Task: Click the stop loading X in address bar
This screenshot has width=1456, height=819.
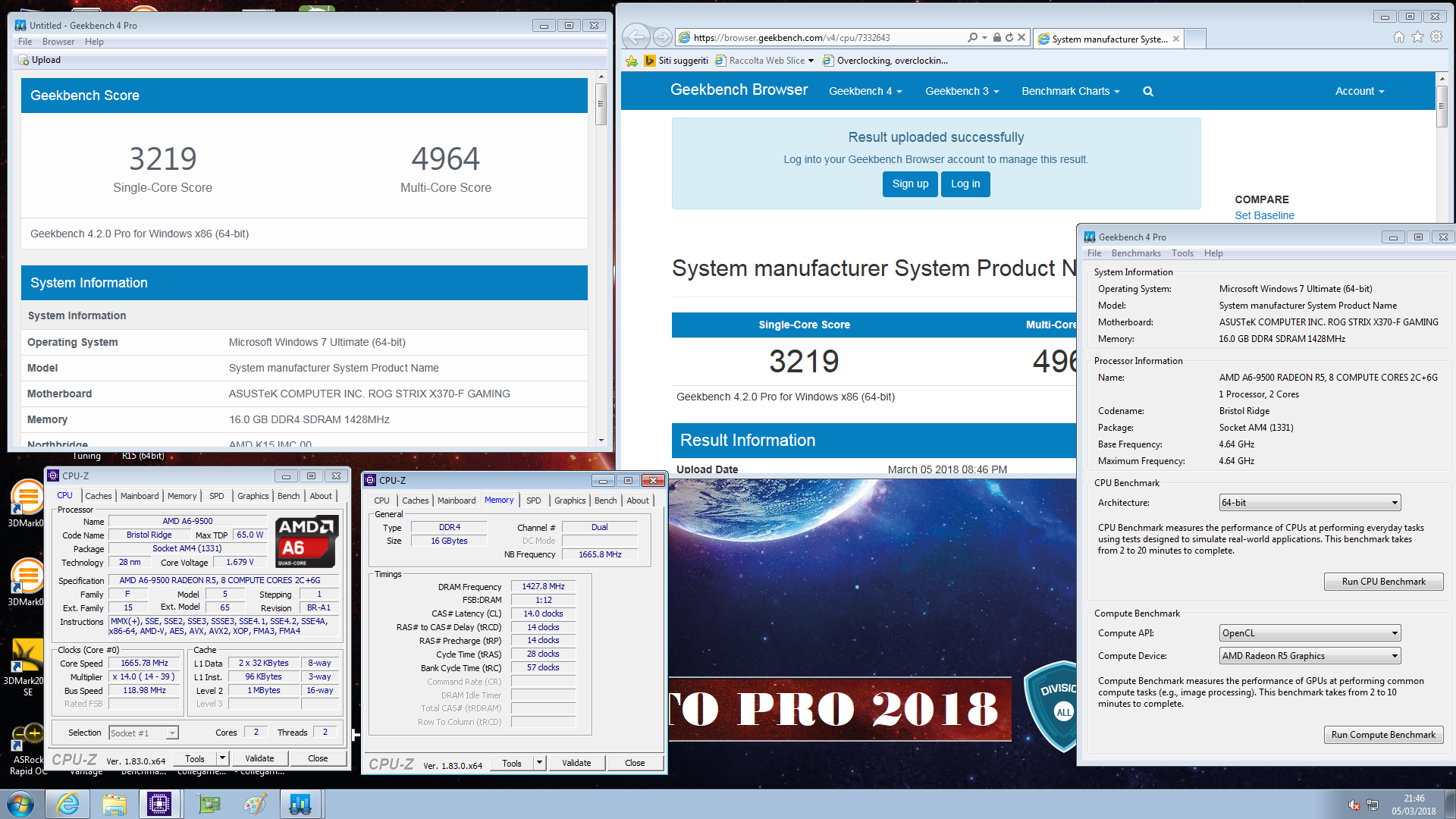Action: pyautogui.click(x=1021, y=37)
